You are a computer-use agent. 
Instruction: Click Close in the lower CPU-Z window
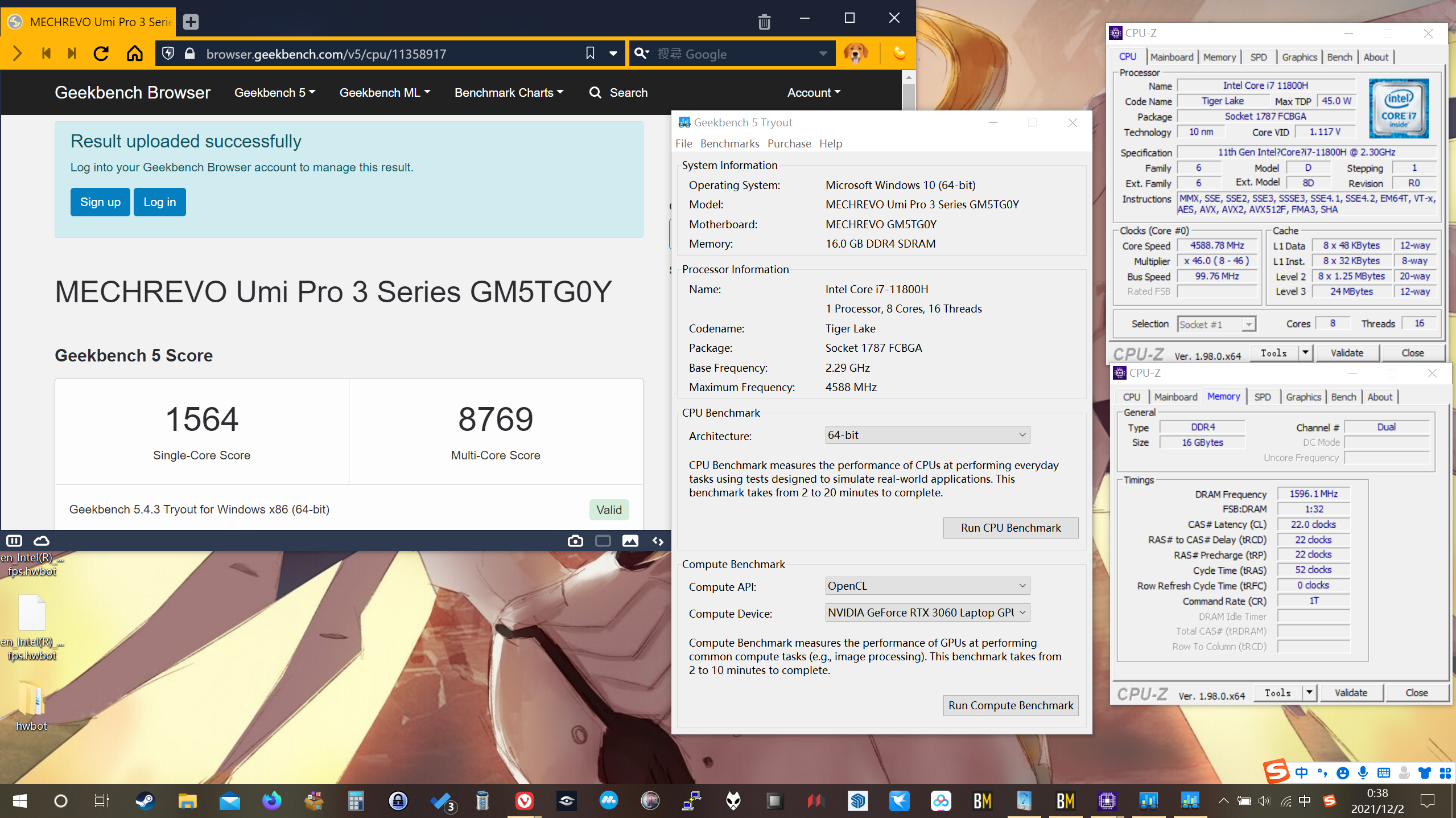pyautogui.click(x=1416, y=693)
